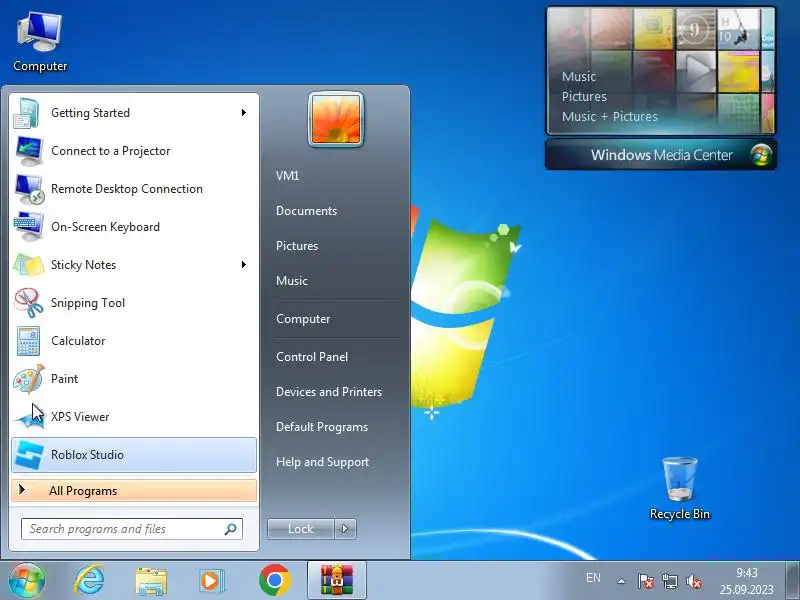Open Internet Explorer from the taskbar
This screenshot has width=800, height=600.
[89, 581]
